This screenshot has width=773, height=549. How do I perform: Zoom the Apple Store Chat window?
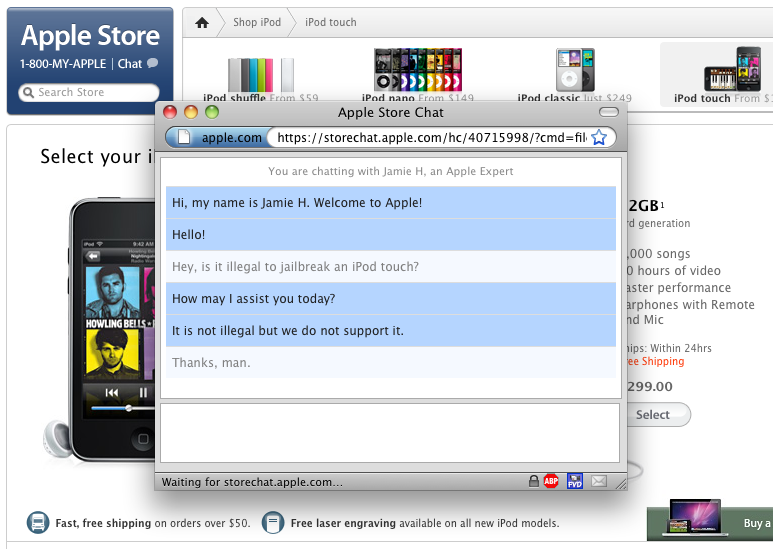click(x=212, y=112)
